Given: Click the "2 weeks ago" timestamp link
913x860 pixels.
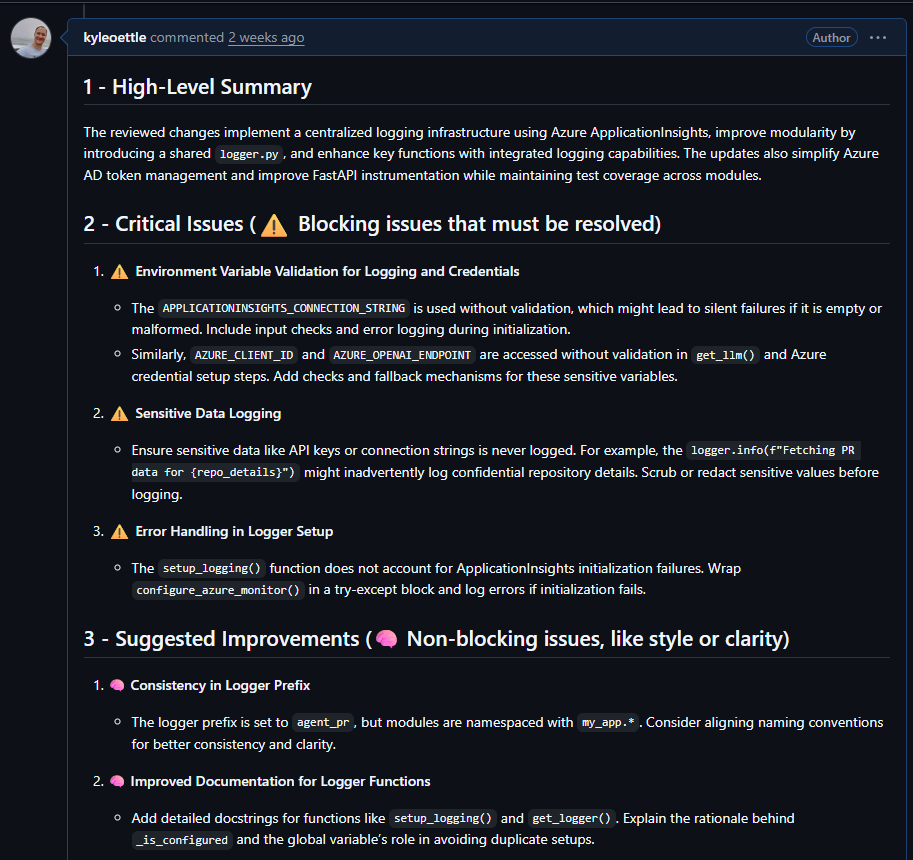Looking at the screenshot, I should point(266,38).
